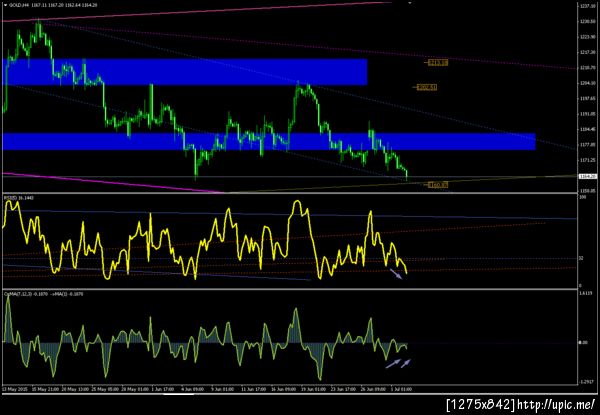Click the 9 Jun 01:00 time label
600x415 pixels.
(x=223, y=389)
